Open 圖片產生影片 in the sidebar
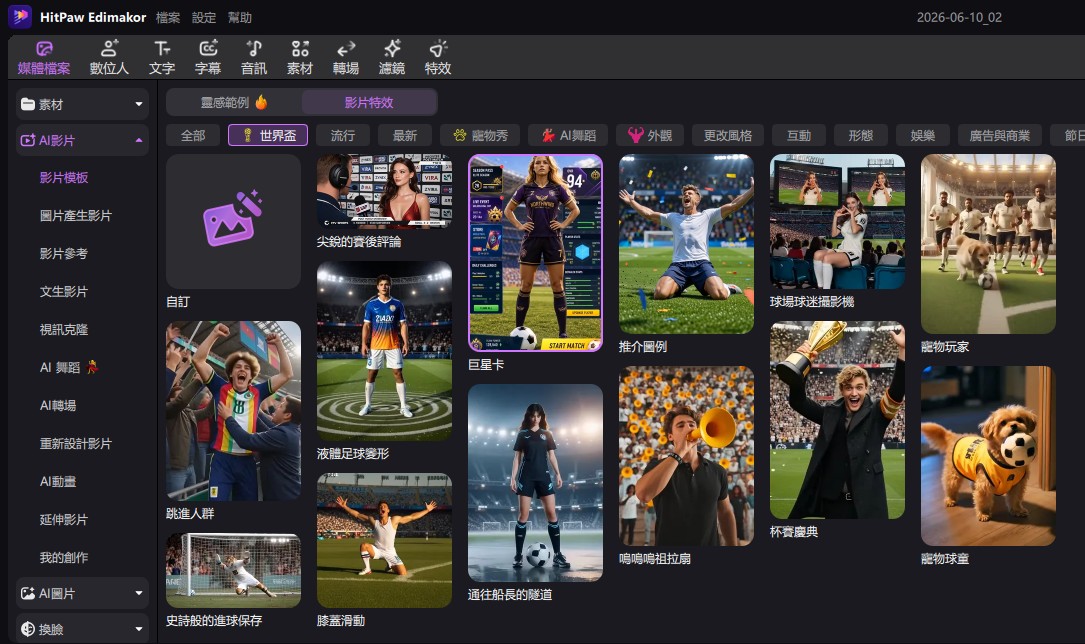 pos(75,216)
